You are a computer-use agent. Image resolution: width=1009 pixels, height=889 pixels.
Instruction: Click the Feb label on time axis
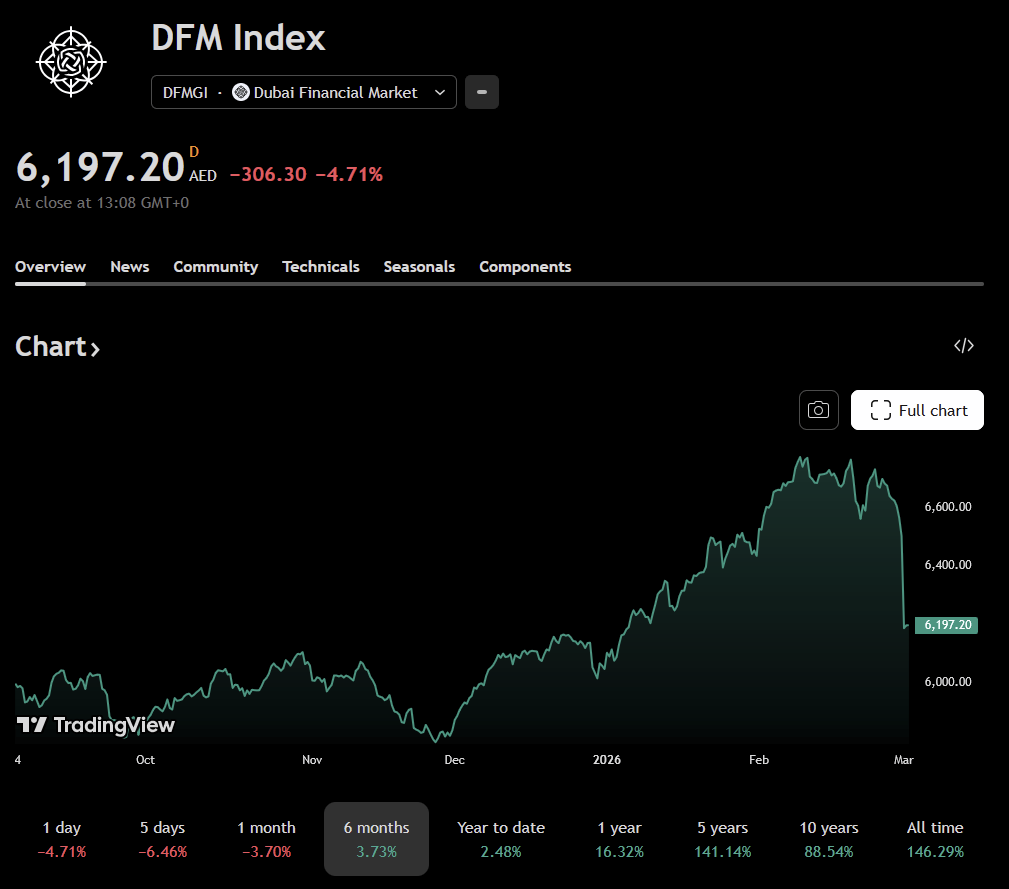(759, 760)
